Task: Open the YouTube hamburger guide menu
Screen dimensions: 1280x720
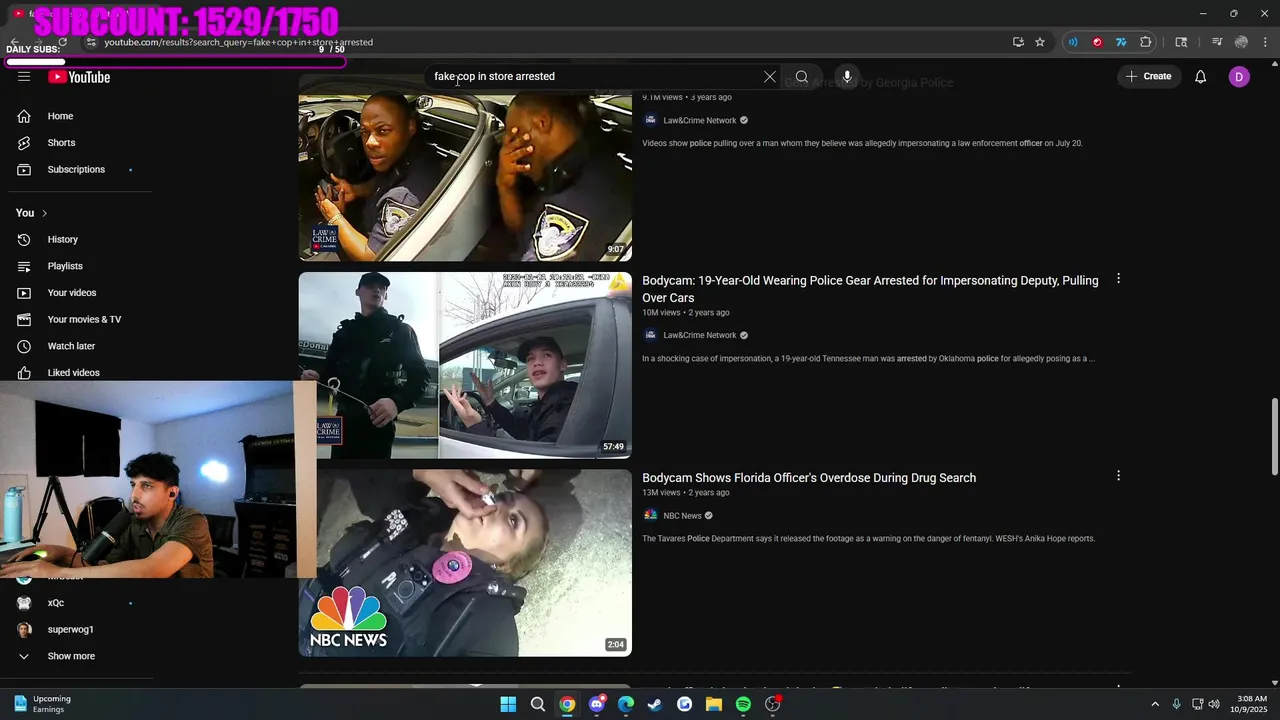Action: (x=24, y=77)
